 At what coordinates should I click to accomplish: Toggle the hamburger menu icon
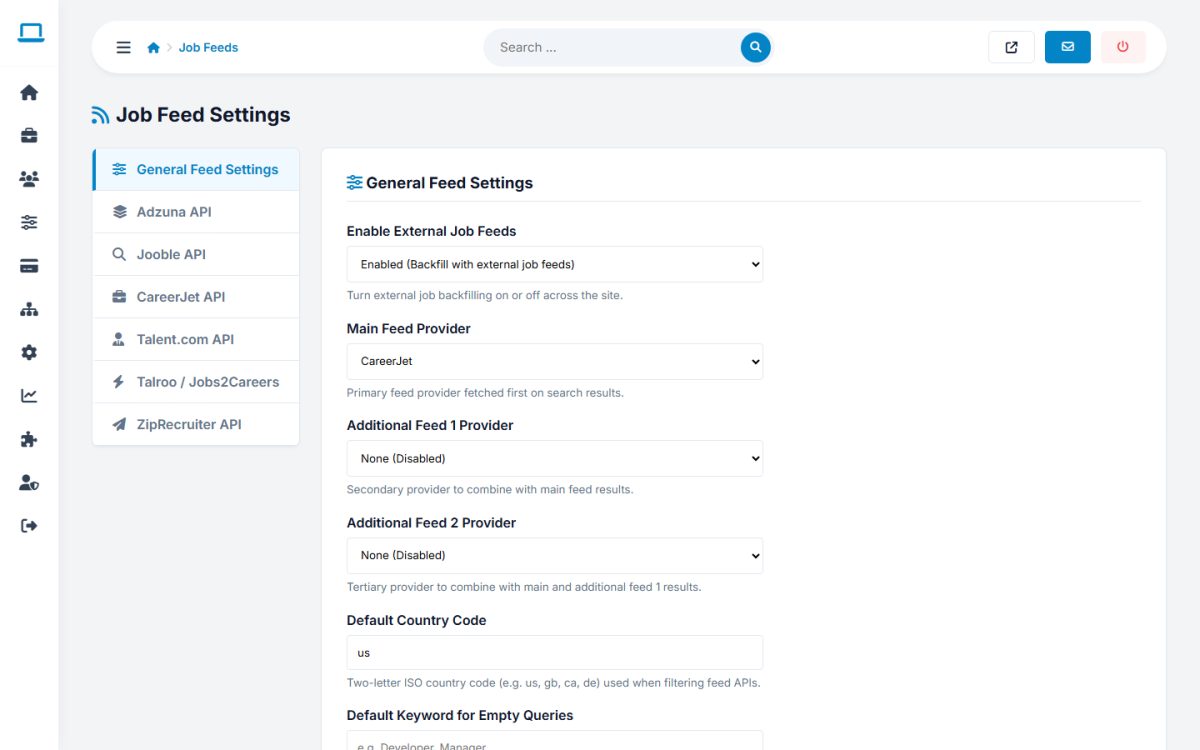click(124, 47)
